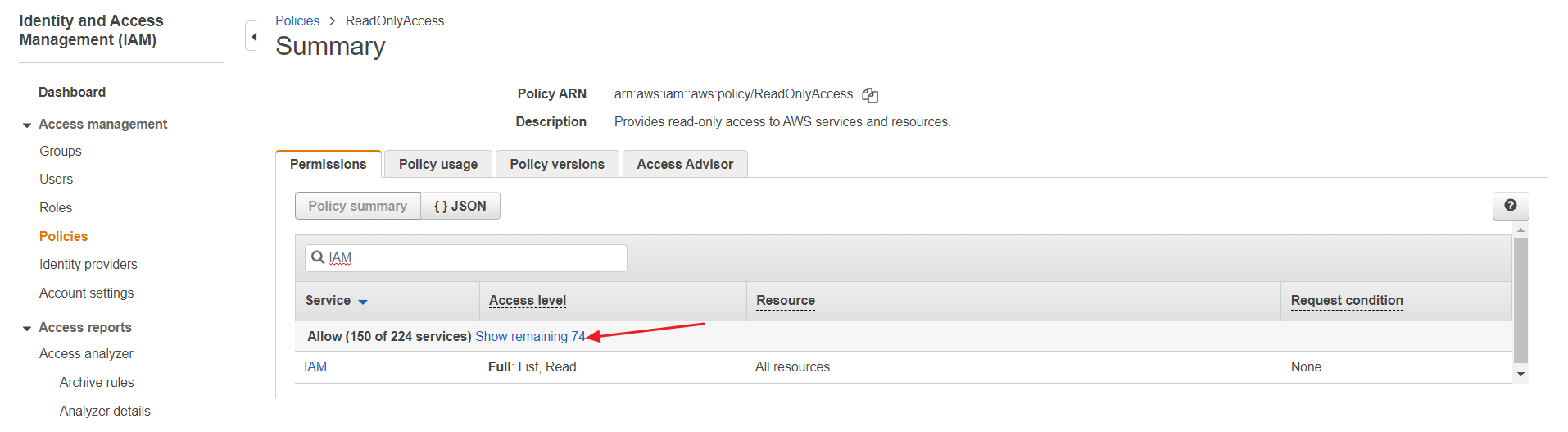The image size is (1568, 432).
Task: Go to Policies in the breadcrumb
Action: 297,20
